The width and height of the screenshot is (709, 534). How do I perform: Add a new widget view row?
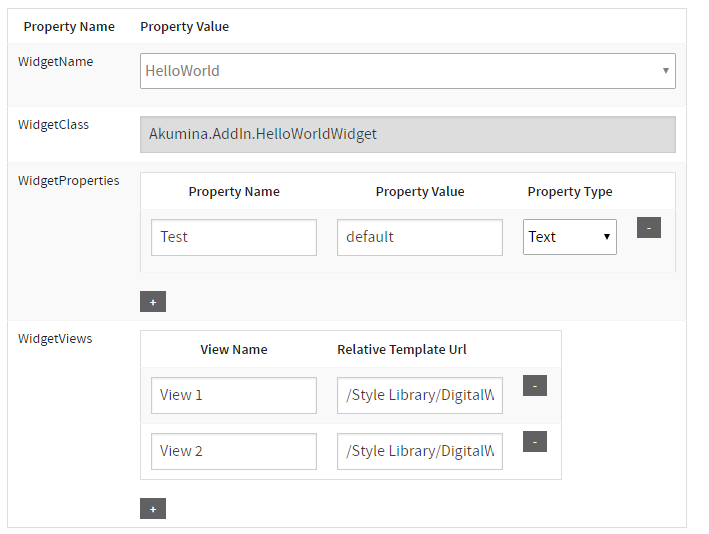153,509
